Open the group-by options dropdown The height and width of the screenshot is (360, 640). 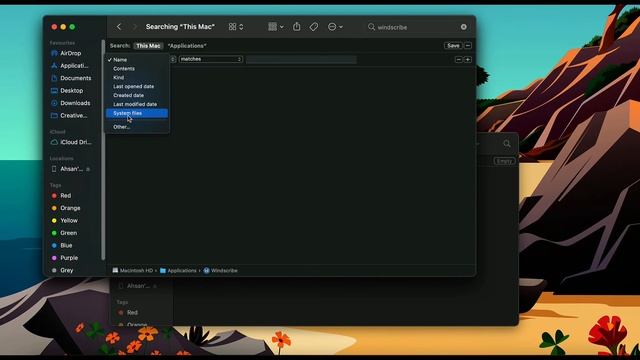coord(276,27)
